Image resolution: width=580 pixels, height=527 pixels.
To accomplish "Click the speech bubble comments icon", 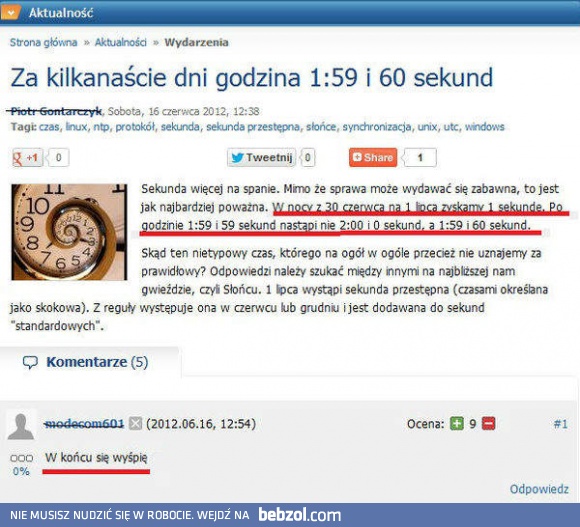I will (30, 362).
